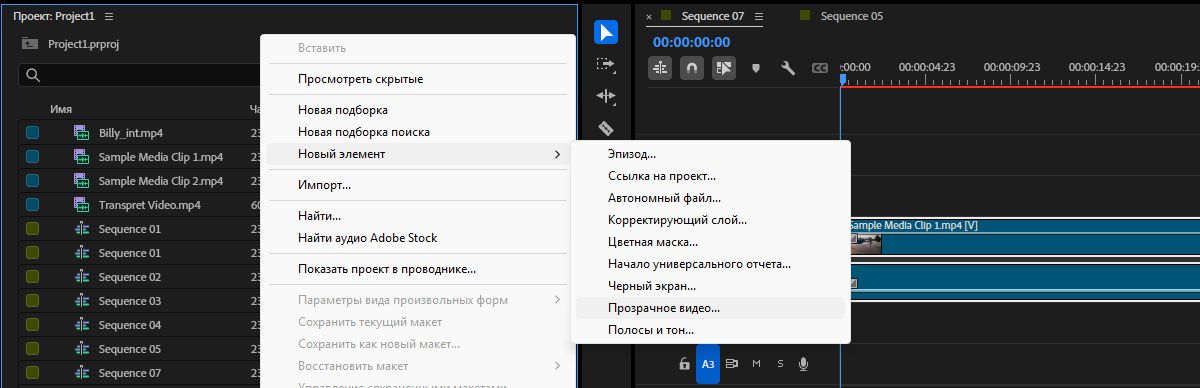Switch to the Sequence 07 timeline tab
The width and height of the screenshot is (1200, 388).
(x=713, y=16)
